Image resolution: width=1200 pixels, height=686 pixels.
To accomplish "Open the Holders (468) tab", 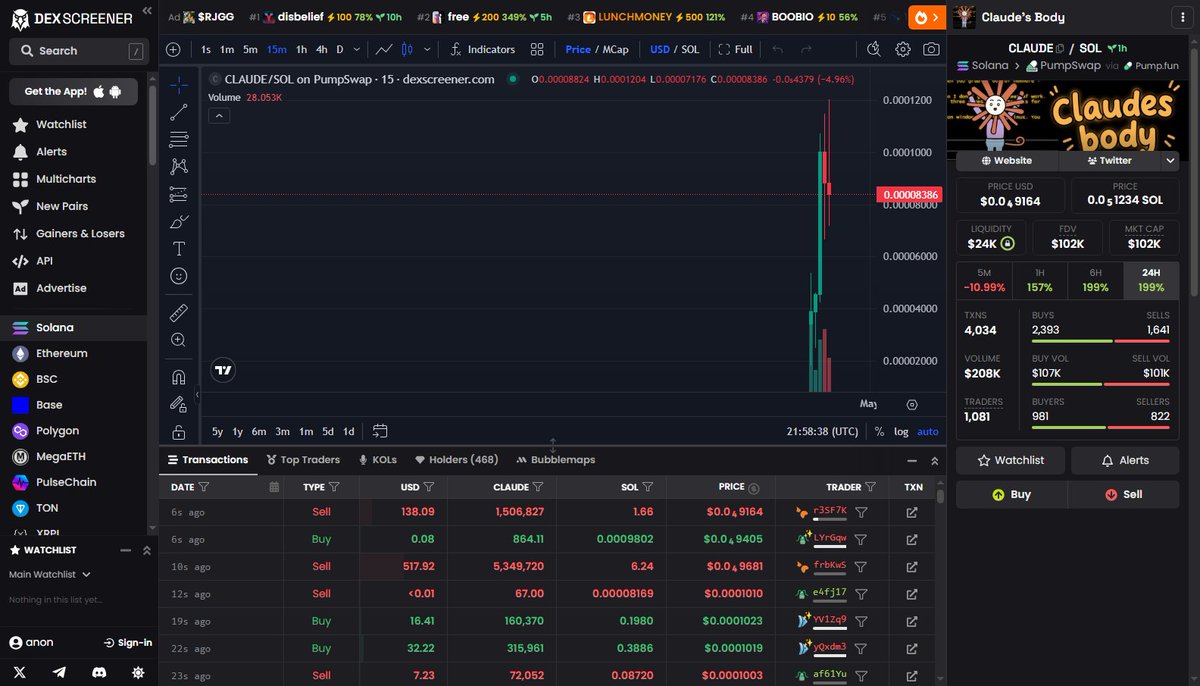I will (456, 460).
